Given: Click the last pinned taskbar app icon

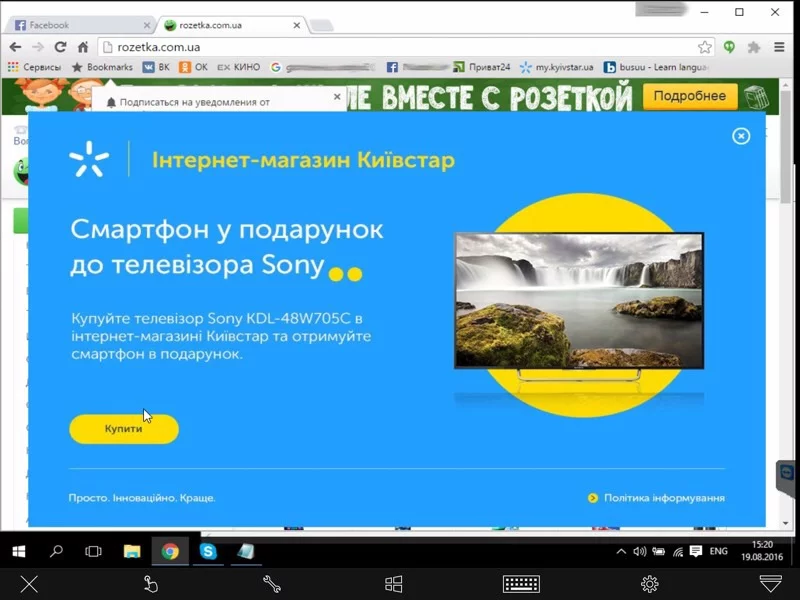Looking at the screenshot, I should (246, 551).
